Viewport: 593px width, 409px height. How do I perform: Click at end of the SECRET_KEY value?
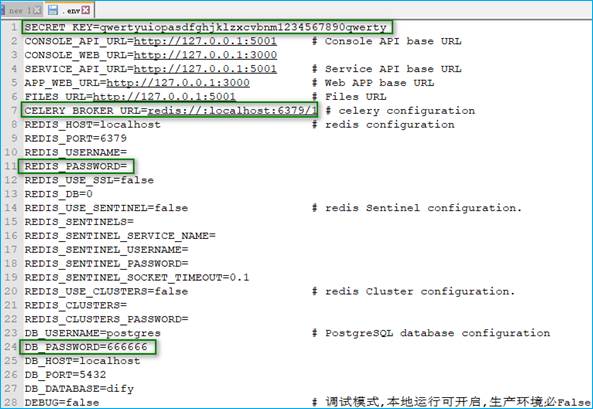pyautogui.click(x=387, y=27)
